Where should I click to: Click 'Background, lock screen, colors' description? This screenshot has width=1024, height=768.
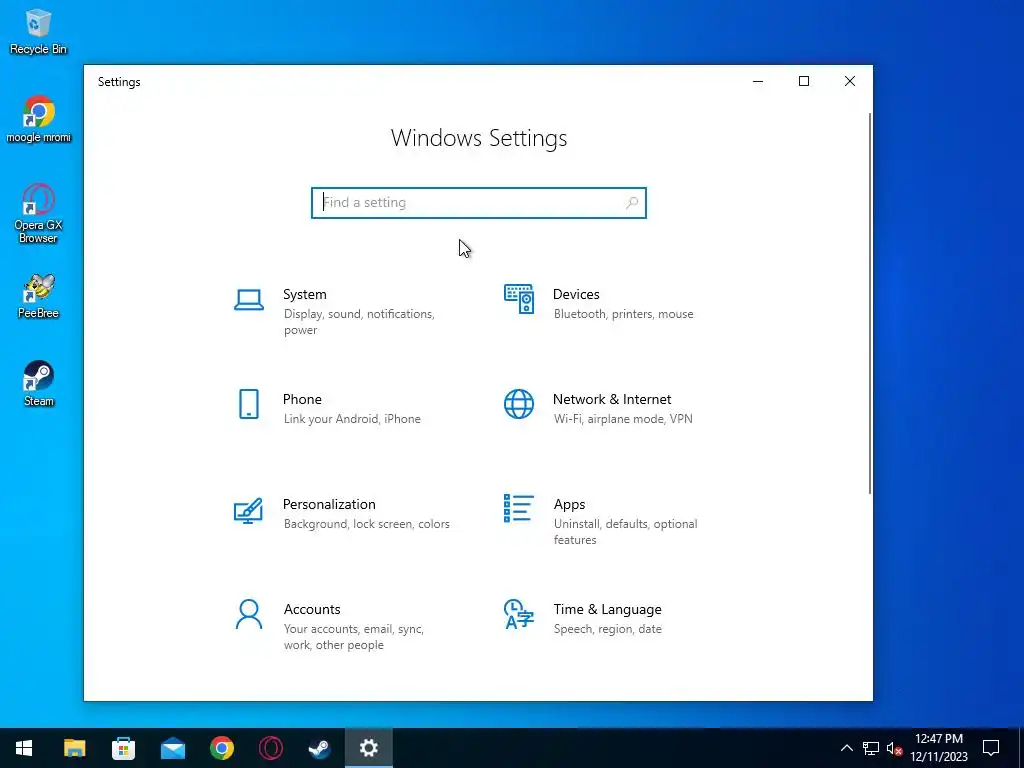pyautogui.click(x=366, y=524)
